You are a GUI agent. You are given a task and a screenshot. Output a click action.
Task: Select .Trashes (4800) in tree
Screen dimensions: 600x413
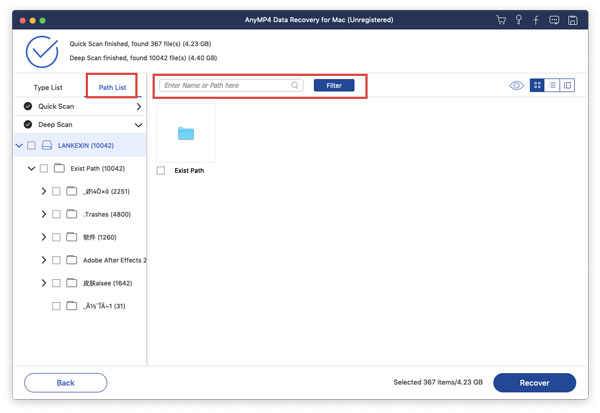click(x=107, y=214)
